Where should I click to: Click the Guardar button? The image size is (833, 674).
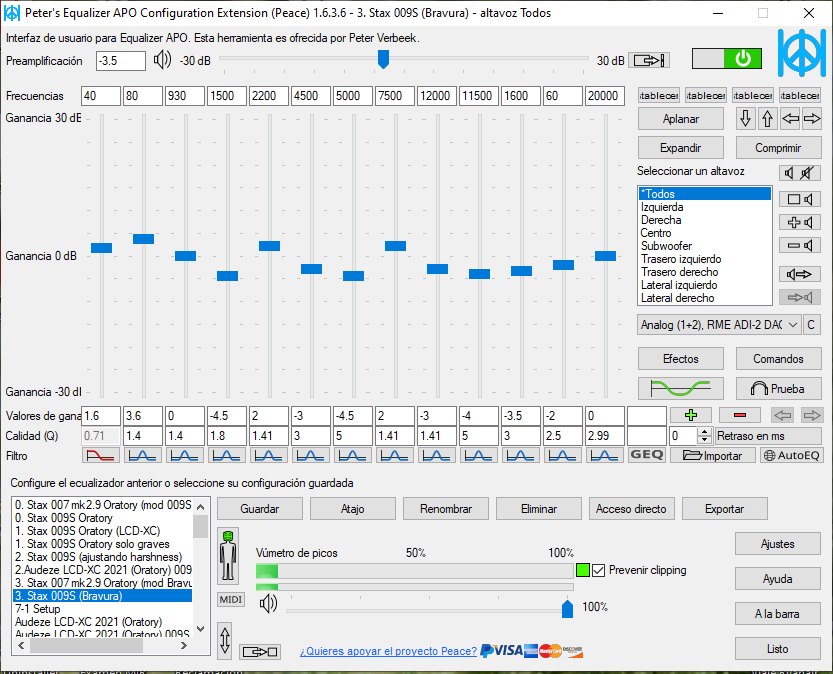coord(259,508)
